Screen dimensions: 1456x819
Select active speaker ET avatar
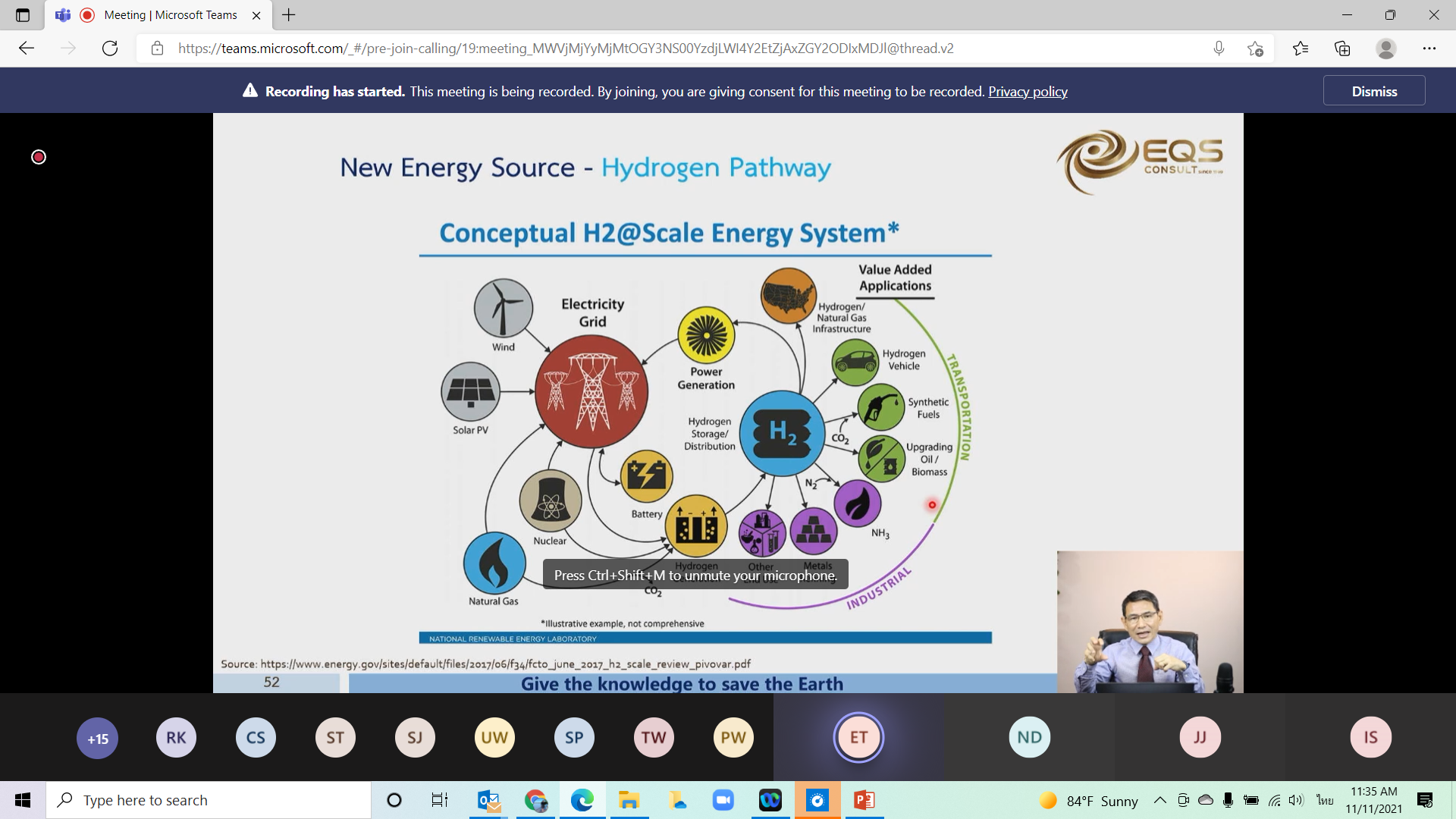pyautogui.click(x=858, y=737)
